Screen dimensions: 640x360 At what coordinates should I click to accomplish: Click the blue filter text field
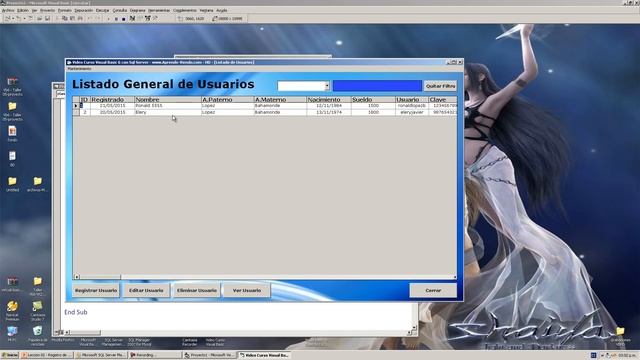pyautogui.click(x=377, y=86)
